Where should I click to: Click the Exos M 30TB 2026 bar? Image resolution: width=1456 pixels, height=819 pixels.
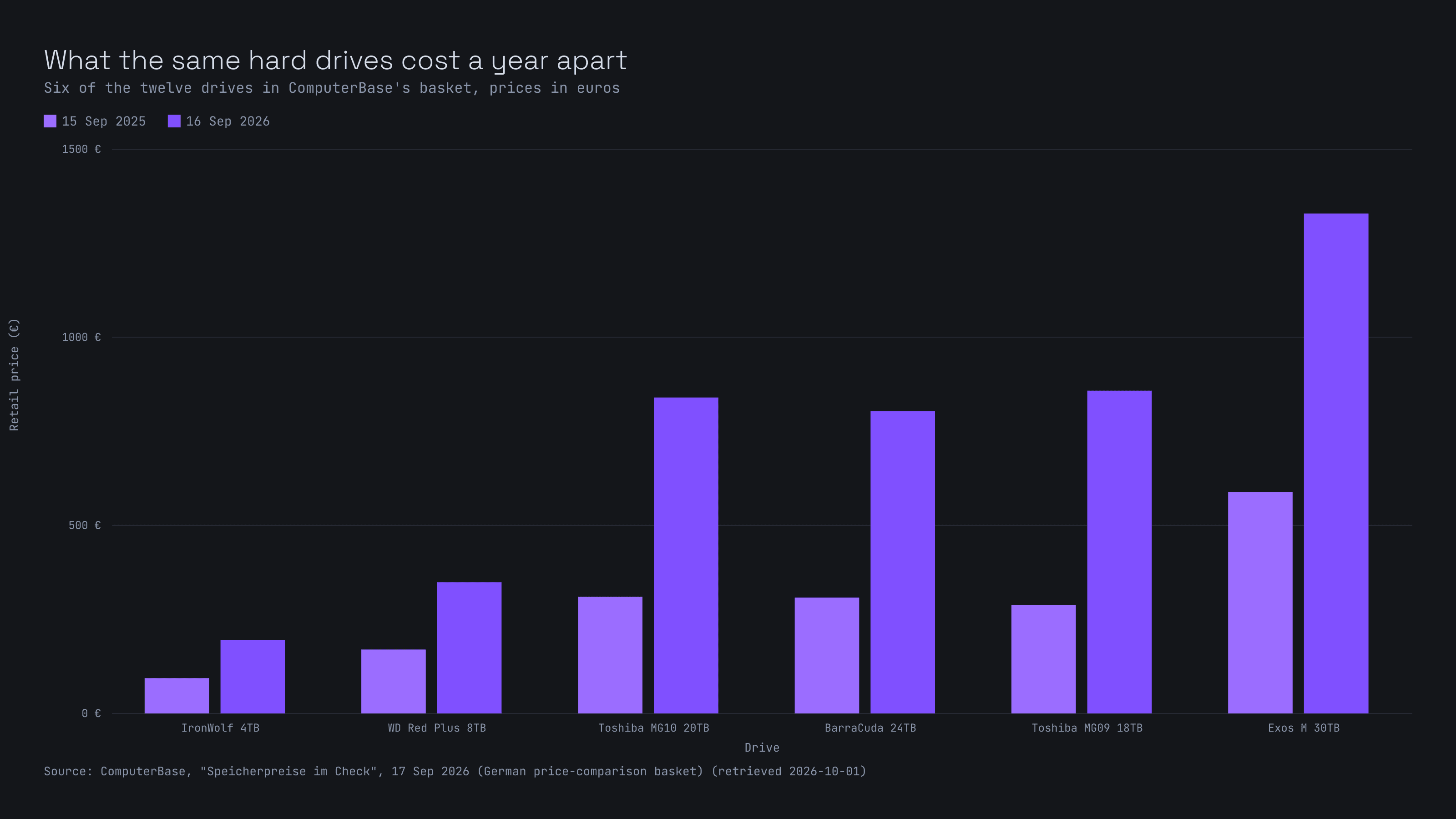click(x=1336, y=464)
